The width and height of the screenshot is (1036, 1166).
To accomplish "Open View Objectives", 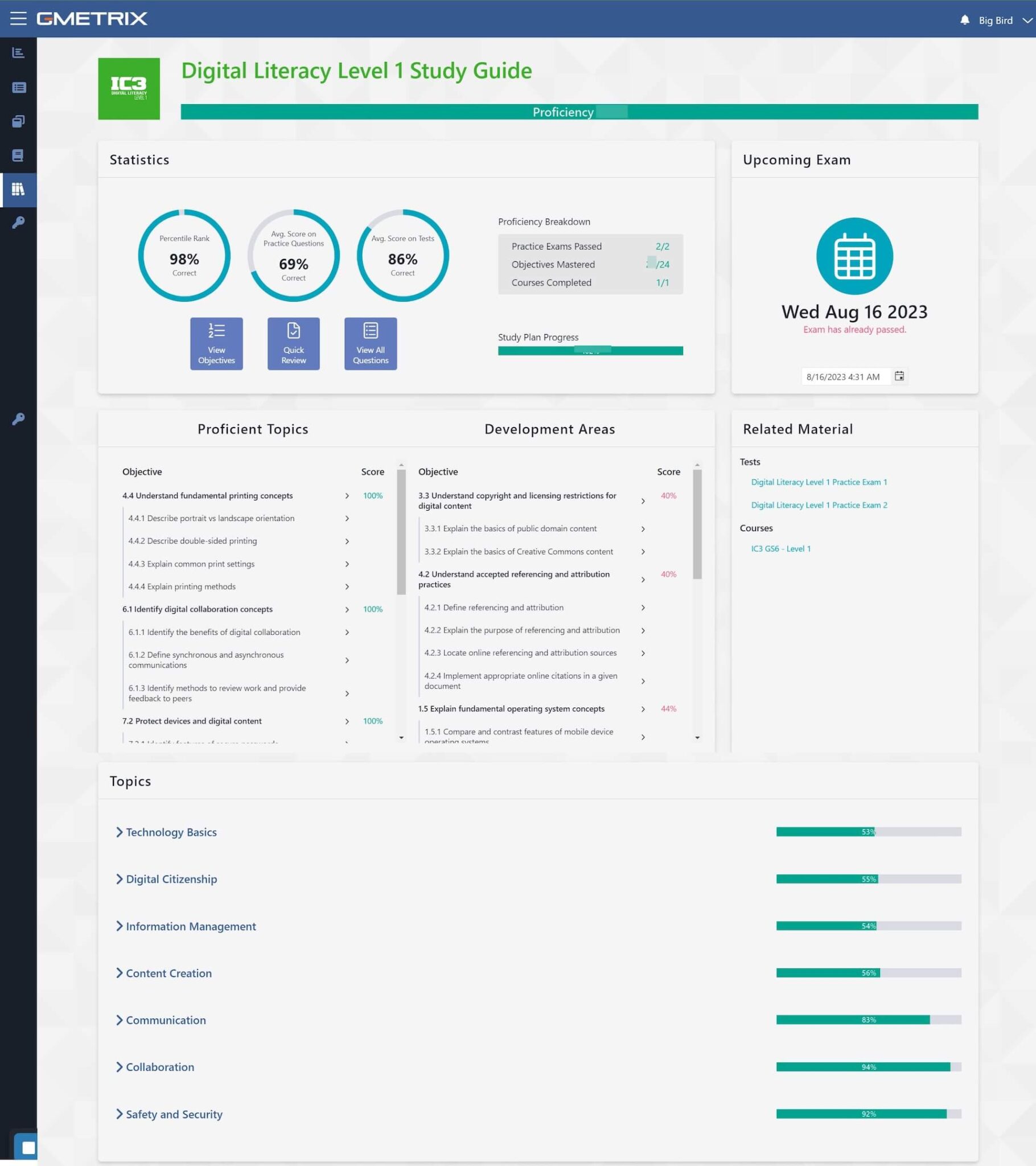I will pyautogui.click(x=216, y=343).
